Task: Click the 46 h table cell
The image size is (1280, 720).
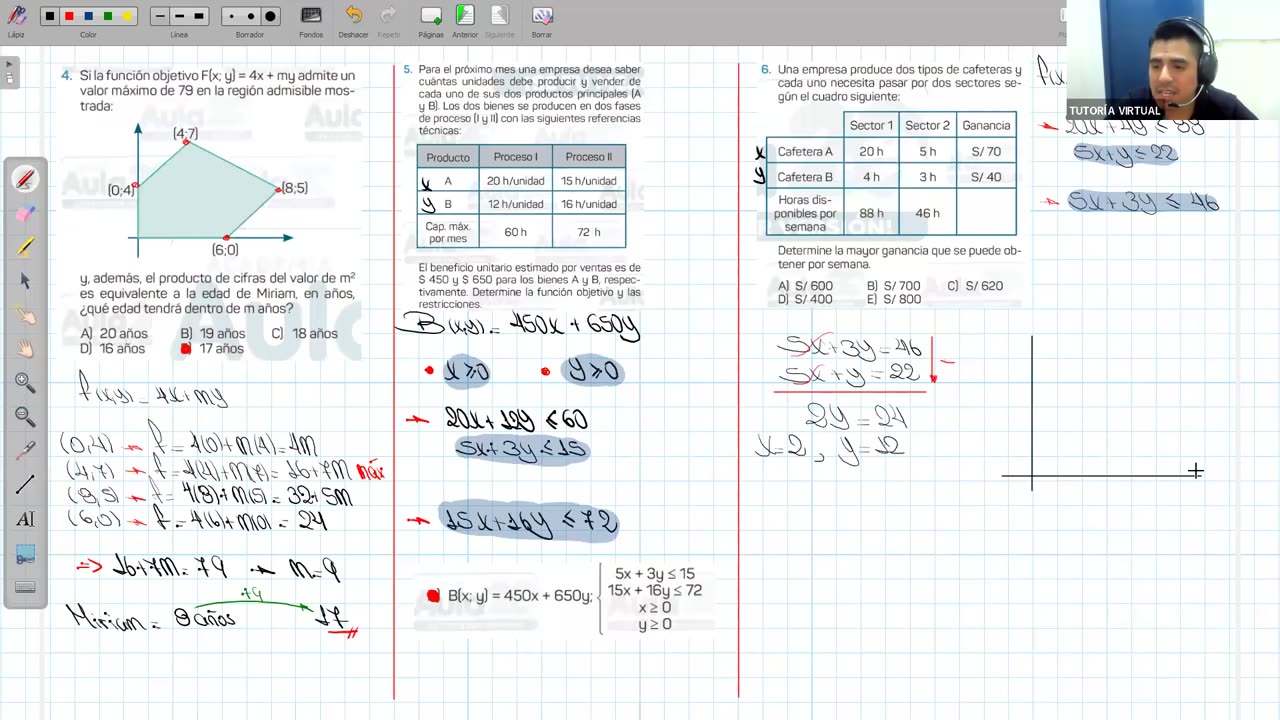Action: point(927,213)
